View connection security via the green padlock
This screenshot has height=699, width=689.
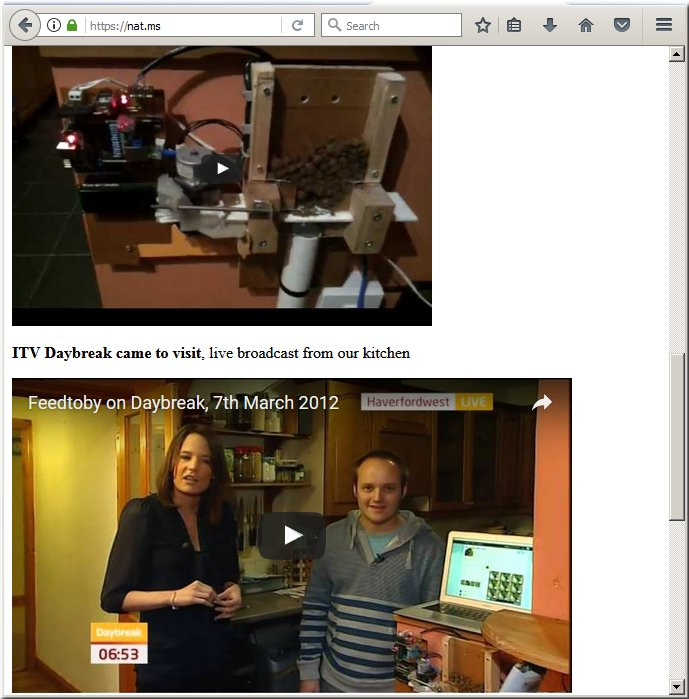[x=72, y=25]
